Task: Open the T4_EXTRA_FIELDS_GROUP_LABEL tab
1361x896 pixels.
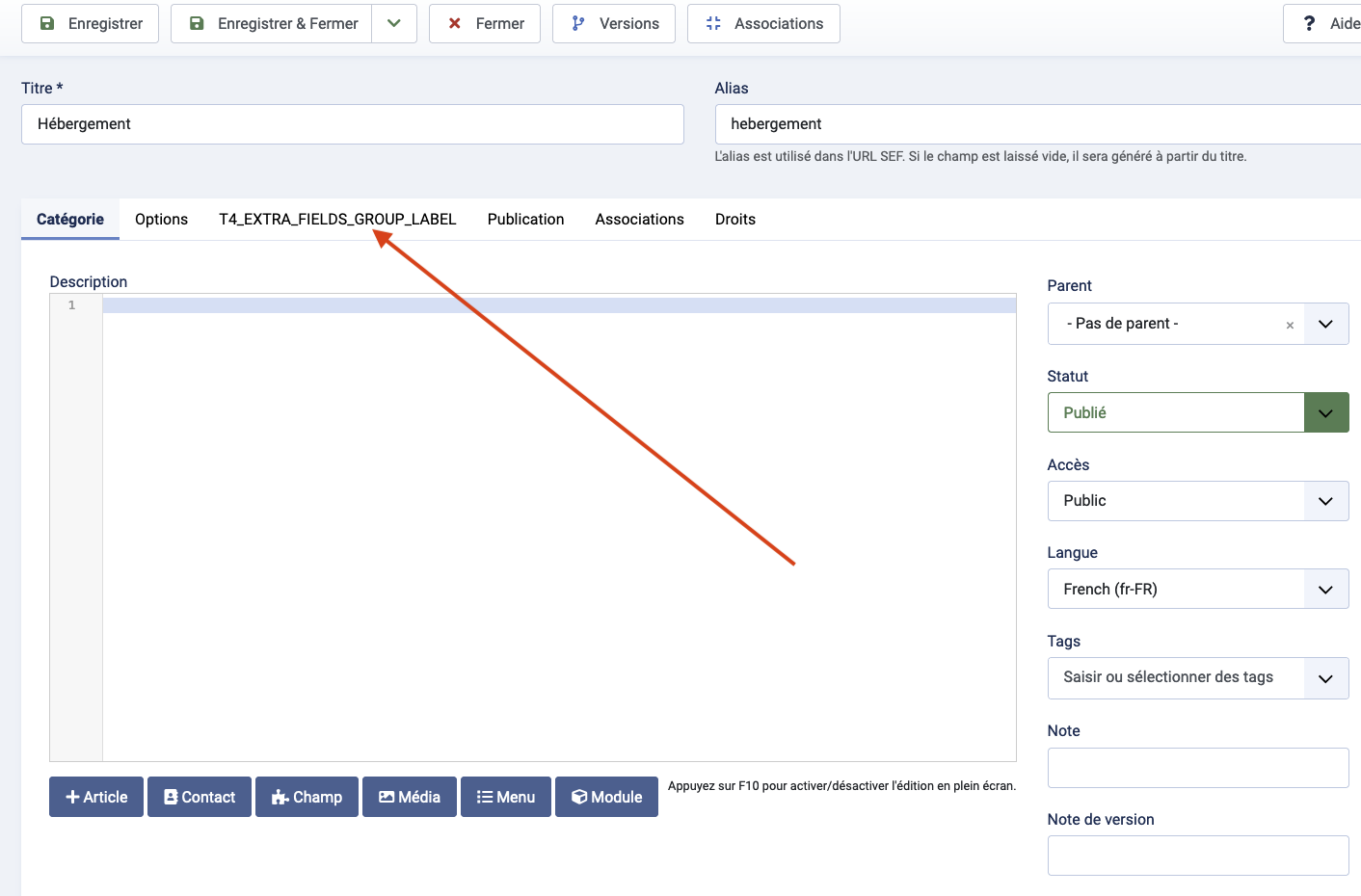Action: (x=337, y=220)
